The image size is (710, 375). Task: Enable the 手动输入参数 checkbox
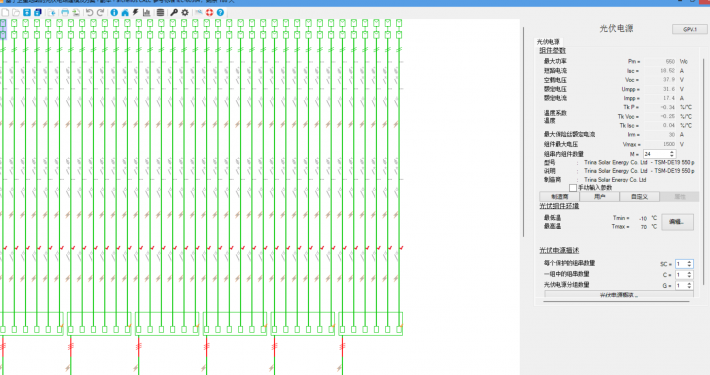tap(573, 188)
